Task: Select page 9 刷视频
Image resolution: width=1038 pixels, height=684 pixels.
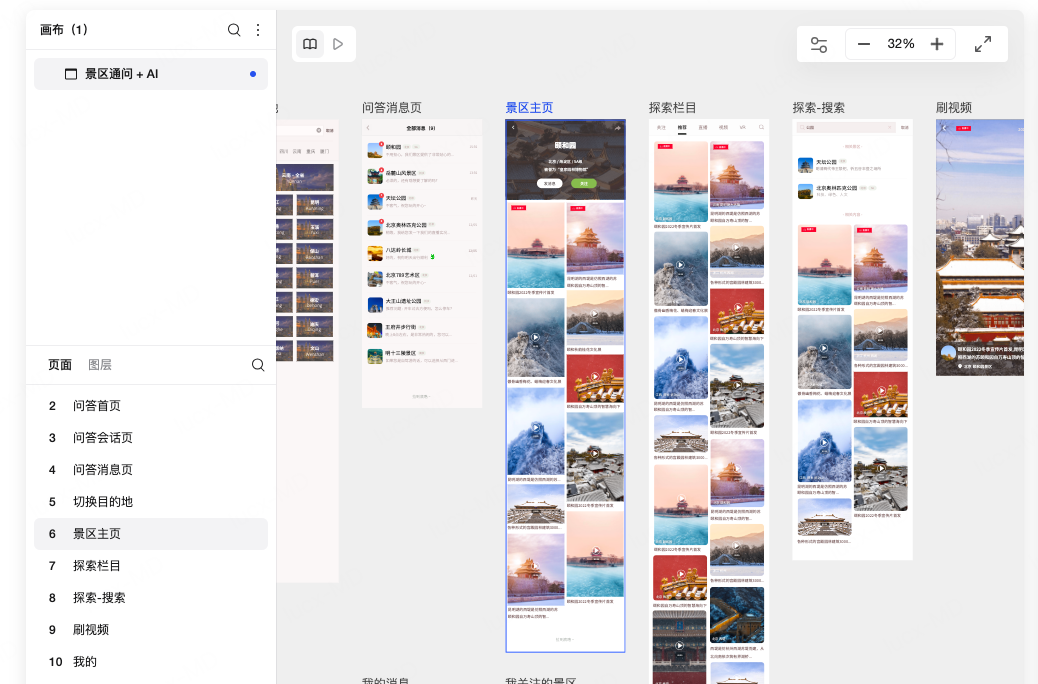Action: point(151,630)
